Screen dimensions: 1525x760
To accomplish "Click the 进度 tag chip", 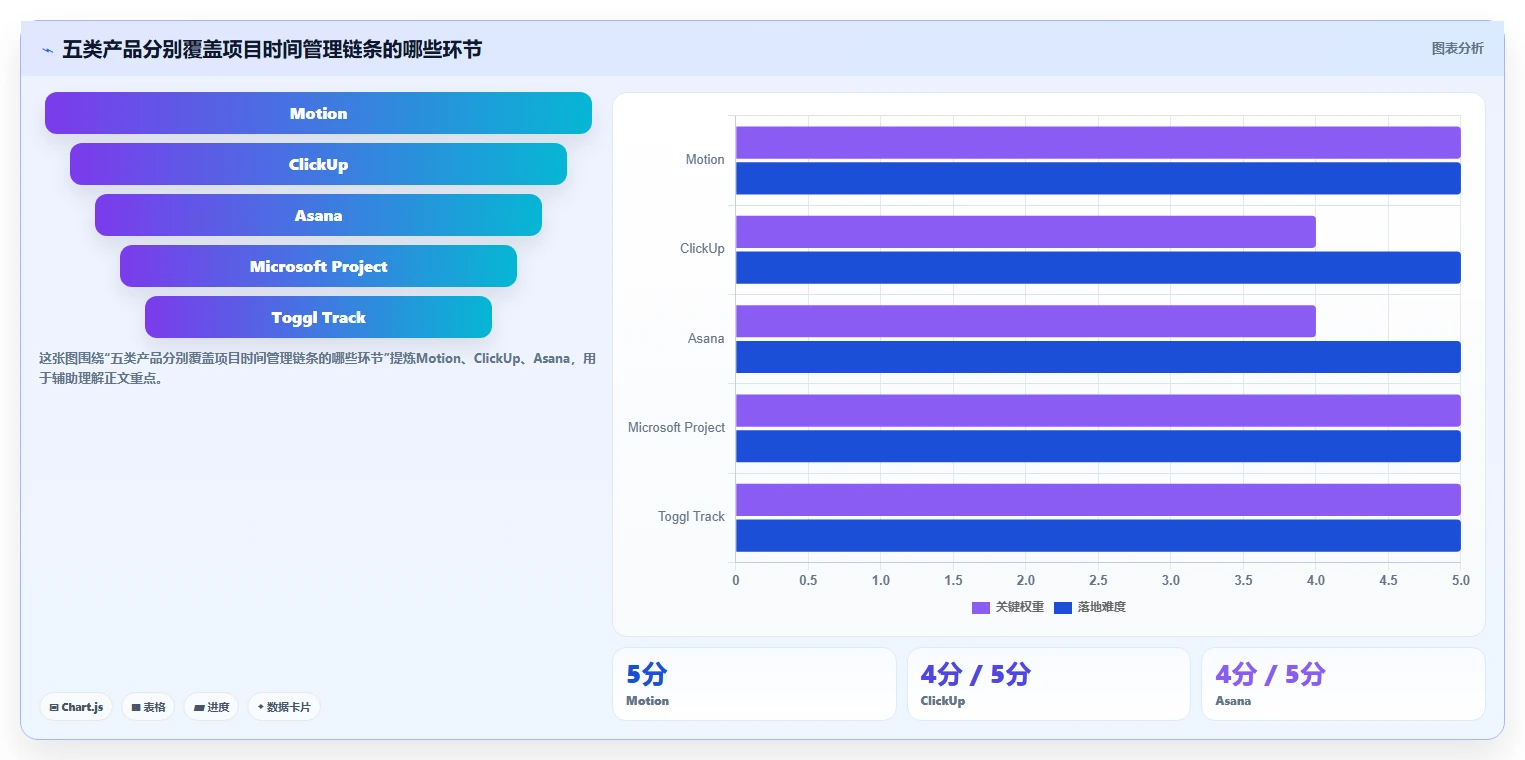I will 211,707.
